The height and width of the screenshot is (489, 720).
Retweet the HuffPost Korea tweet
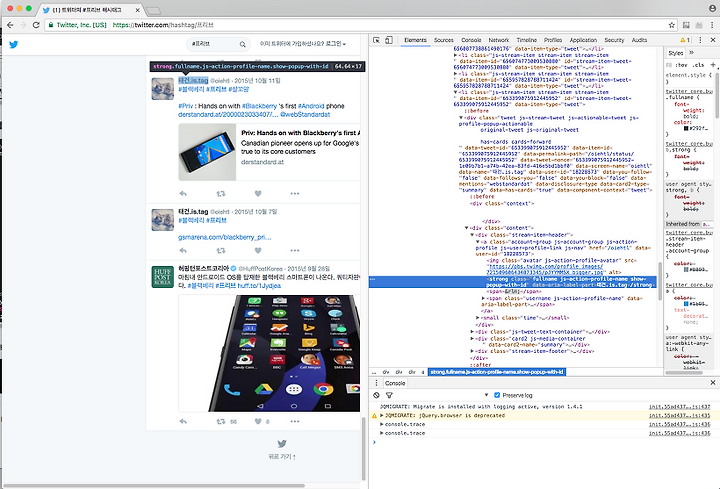221,421
